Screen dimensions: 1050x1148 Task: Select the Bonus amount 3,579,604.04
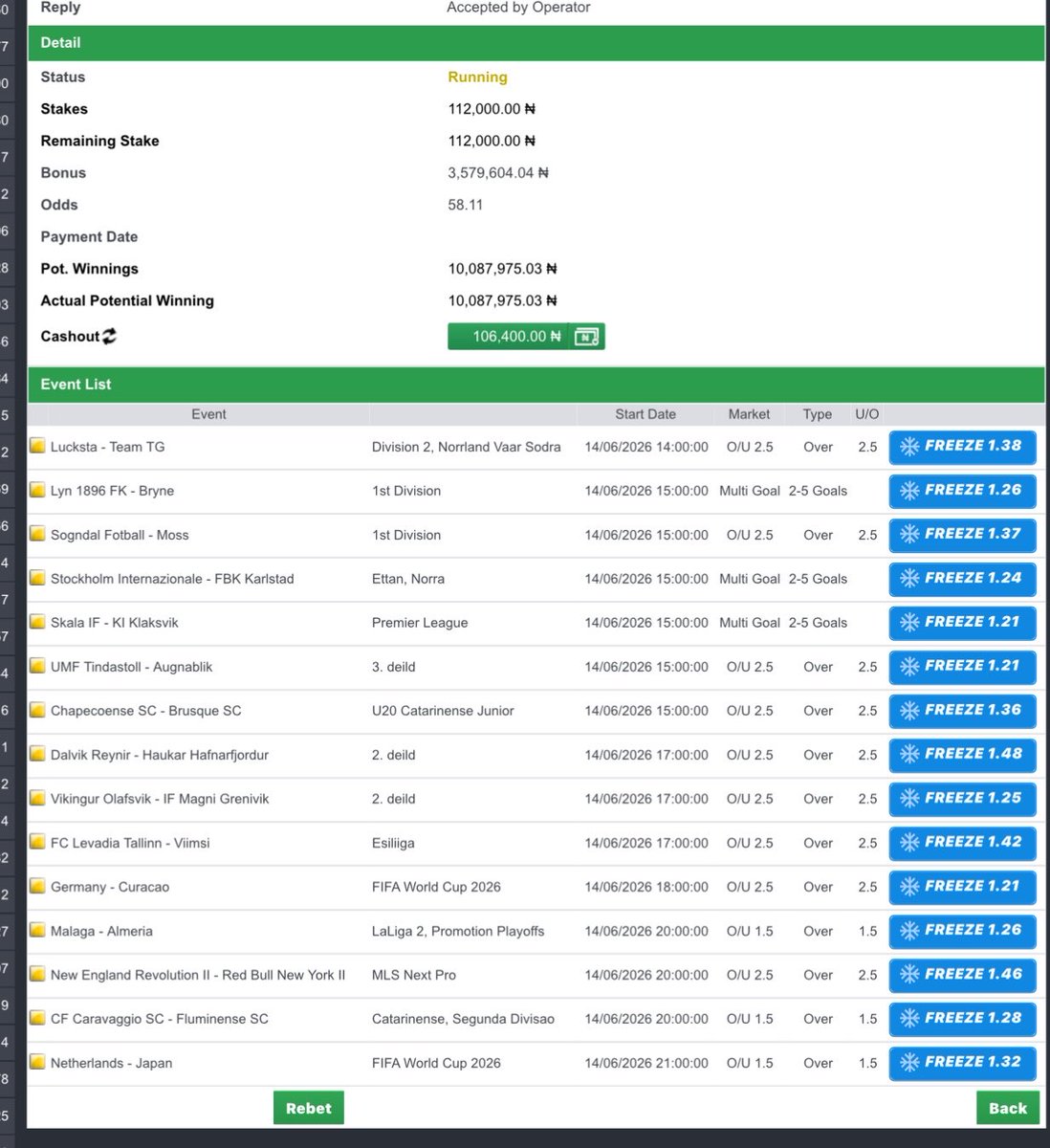498,173
